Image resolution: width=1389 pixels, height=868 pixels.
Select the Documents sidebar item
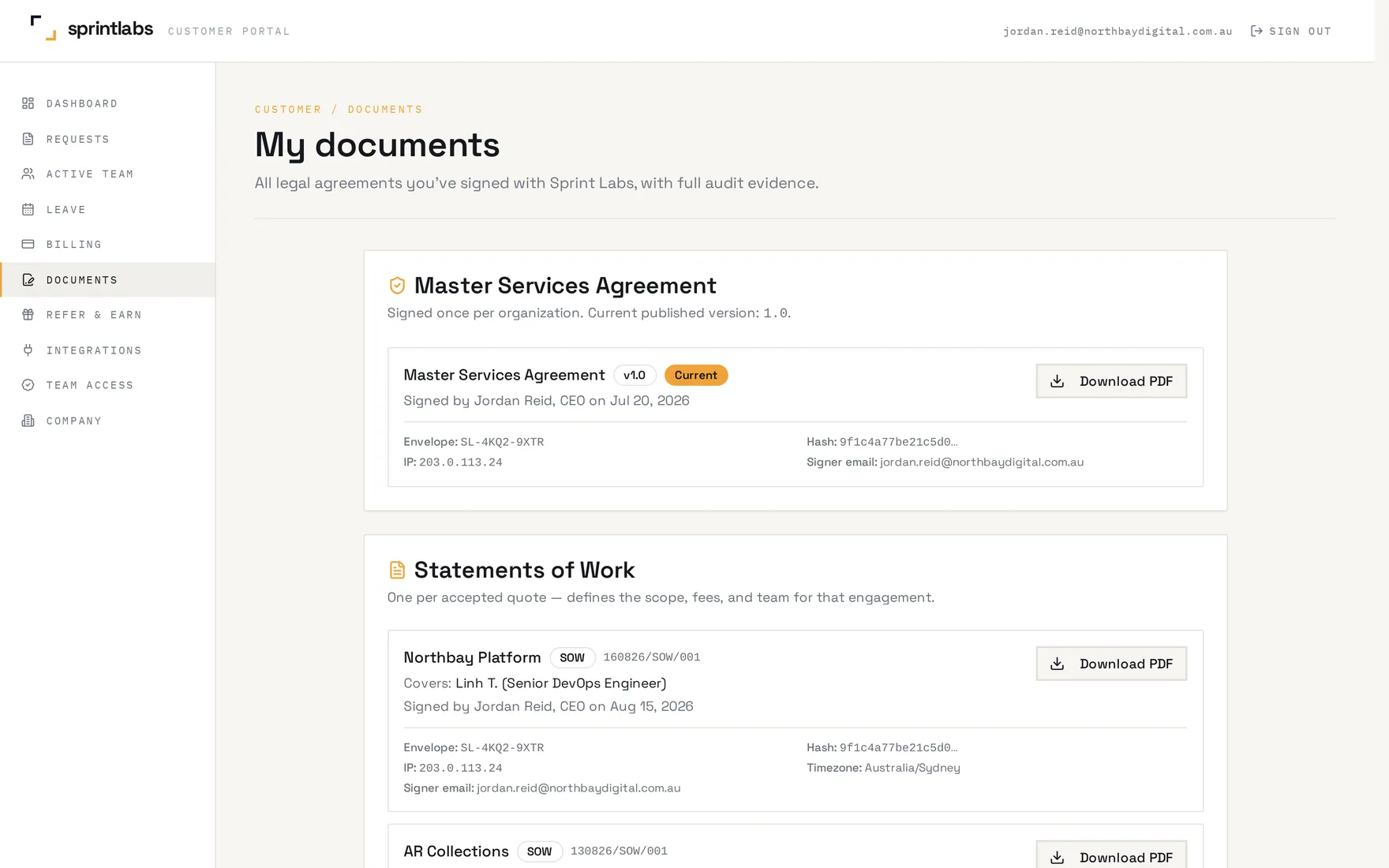tap(107, 279)
